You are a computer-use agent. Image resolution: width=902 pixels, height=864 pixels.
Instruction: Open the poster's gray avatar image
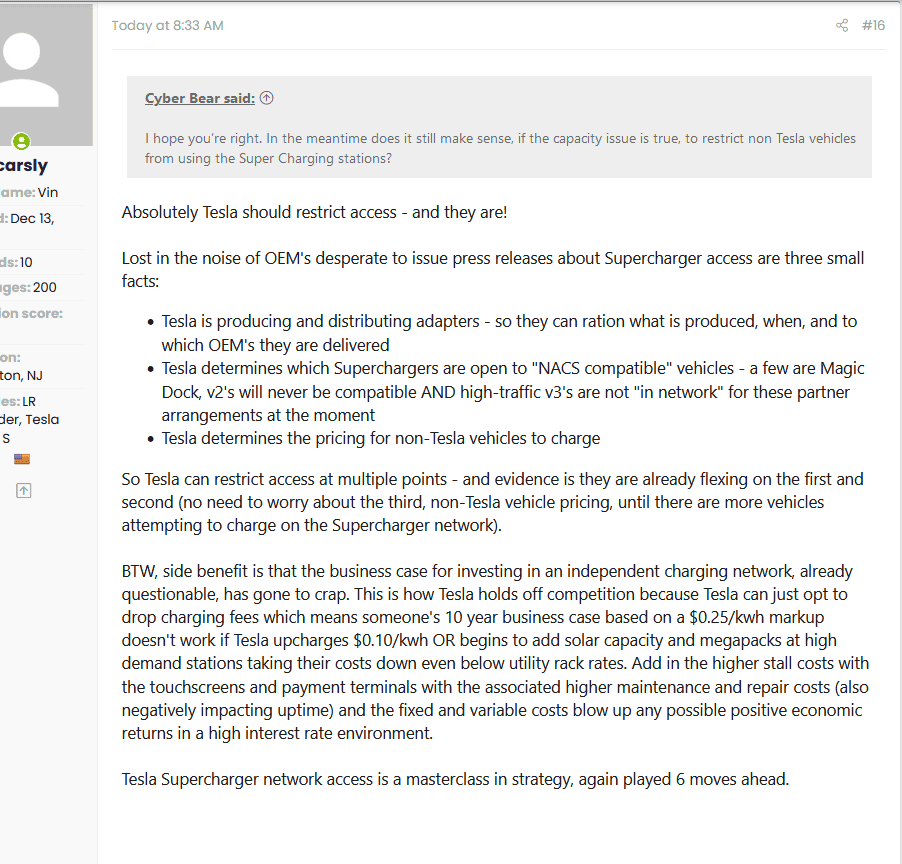coord(46,75)
